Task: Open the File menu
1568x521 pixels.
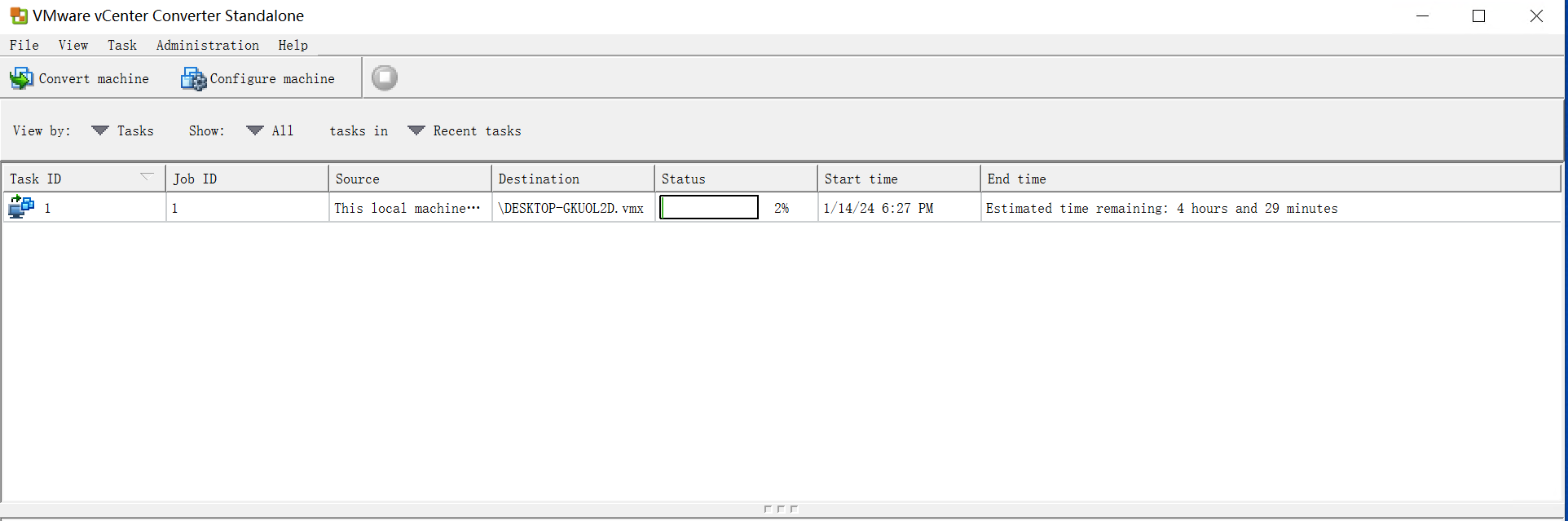Action: (x=24, y=45)
